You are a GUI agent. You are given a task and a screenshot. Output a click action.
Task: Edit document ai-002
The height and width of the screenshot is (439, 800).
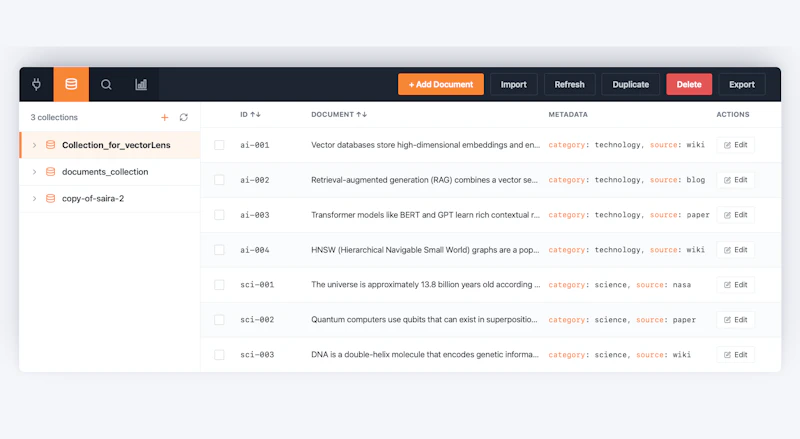735,180
